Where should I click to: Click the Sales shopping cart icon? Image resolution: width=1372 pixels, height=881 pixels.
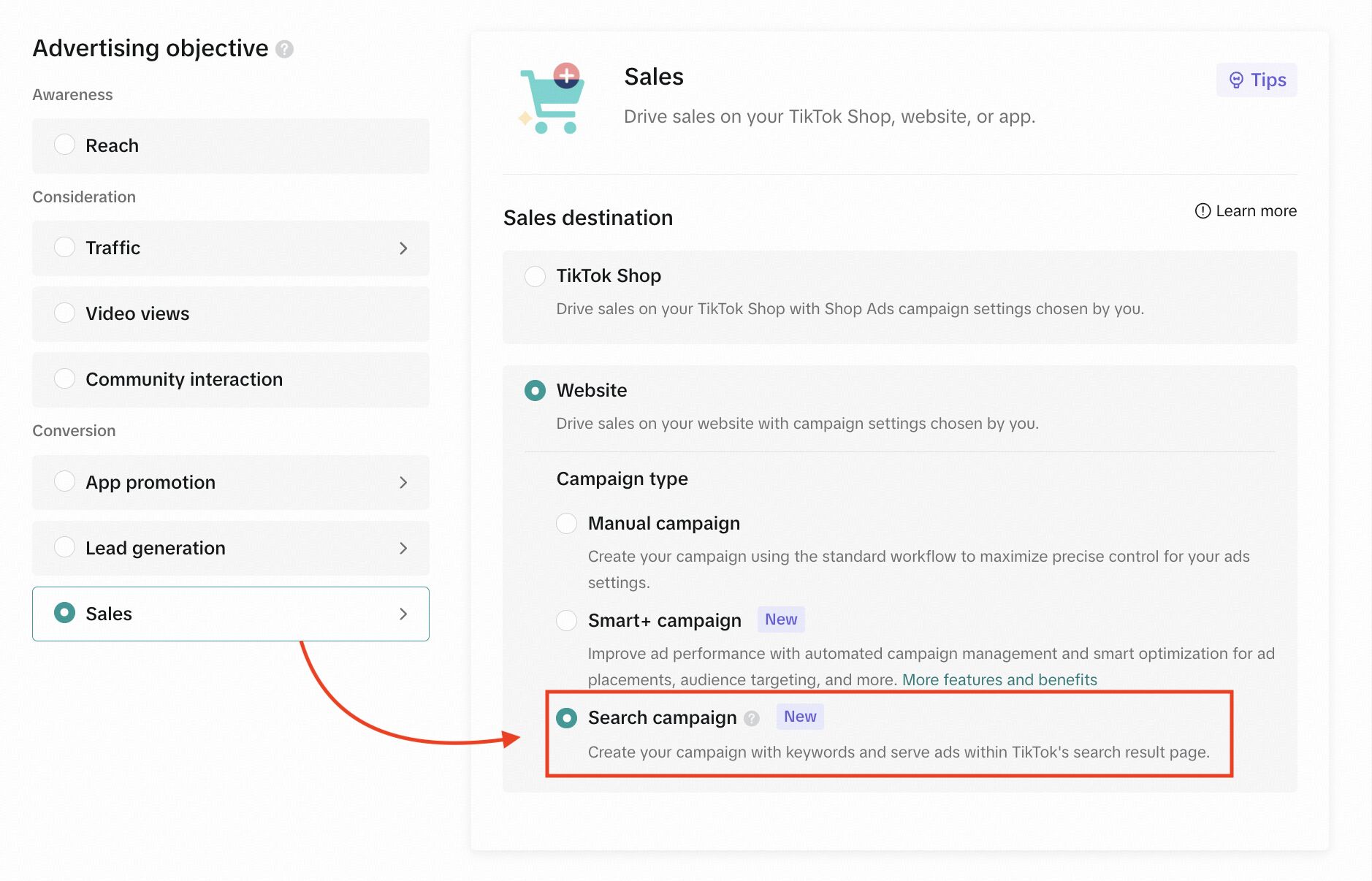point(552,99)
